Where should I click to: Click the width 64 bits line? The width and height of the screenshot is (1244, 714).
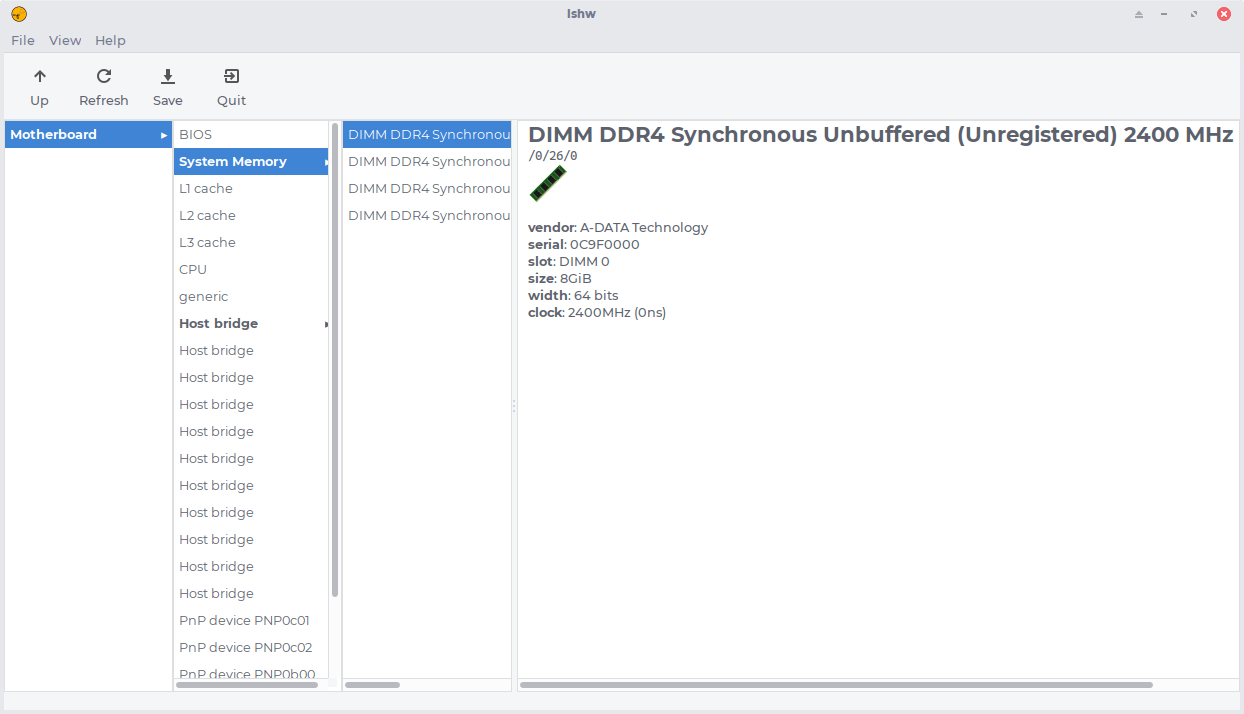[573, 295]
